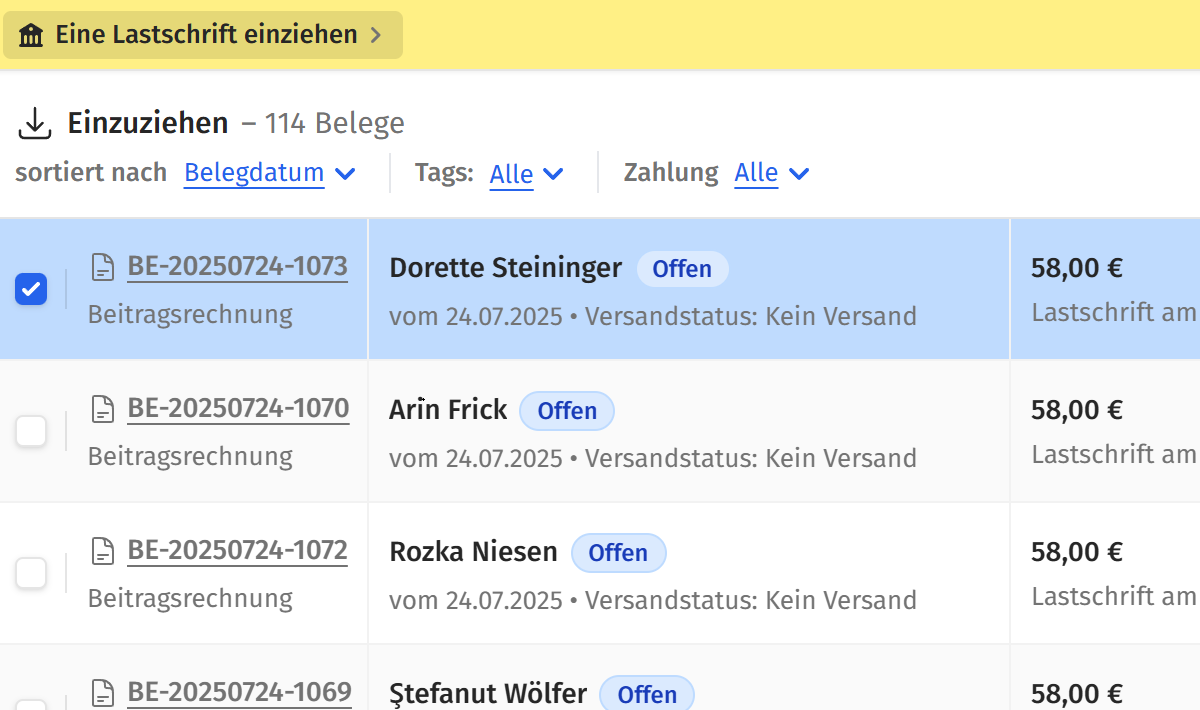This screenshot has height=710, width=1200.
Task: Click the document icon beside BE-20250724-1072
Action: click(x=102, y=550)
